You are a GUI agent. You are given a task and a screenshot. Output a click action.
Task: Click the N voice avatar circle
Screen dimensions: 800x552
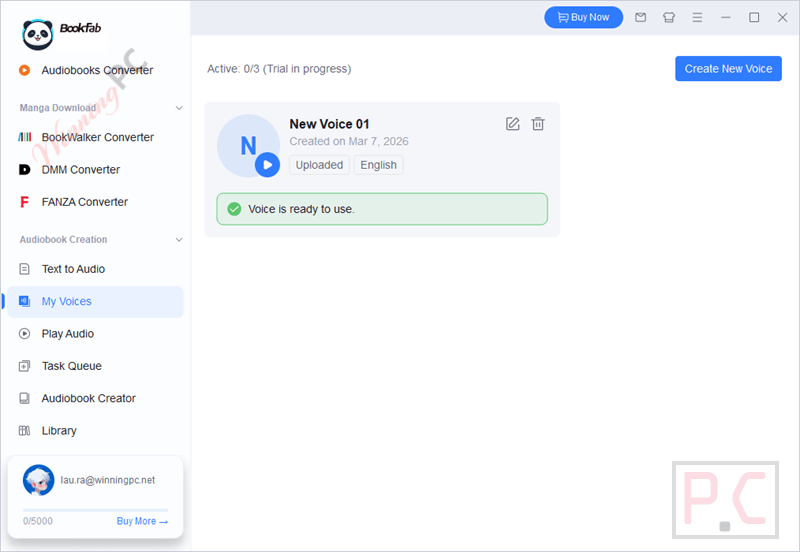[x=248, y=145]
